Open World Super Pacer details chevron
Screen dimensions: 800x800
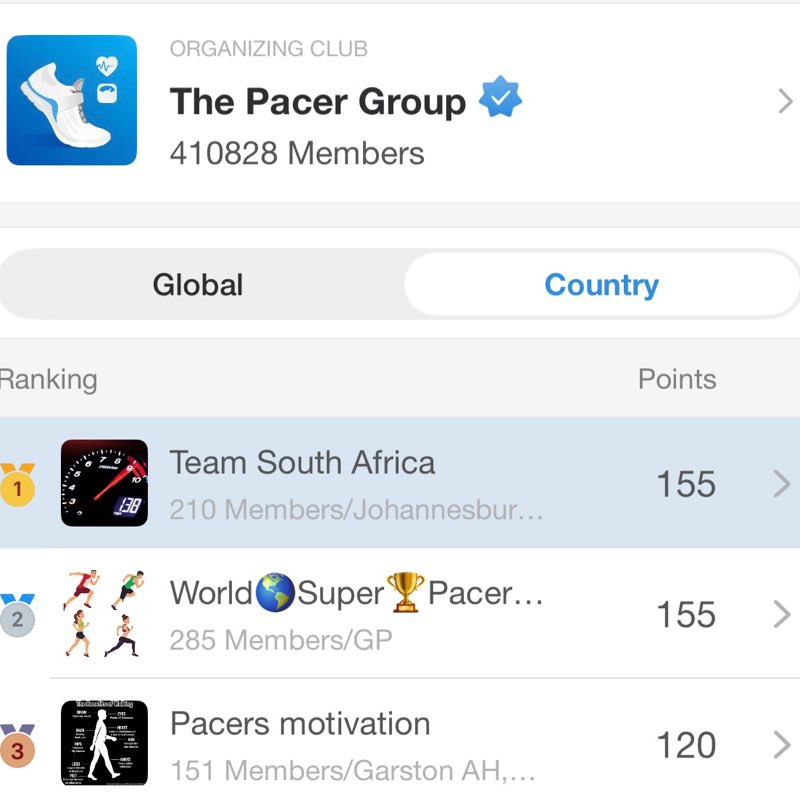782,614
